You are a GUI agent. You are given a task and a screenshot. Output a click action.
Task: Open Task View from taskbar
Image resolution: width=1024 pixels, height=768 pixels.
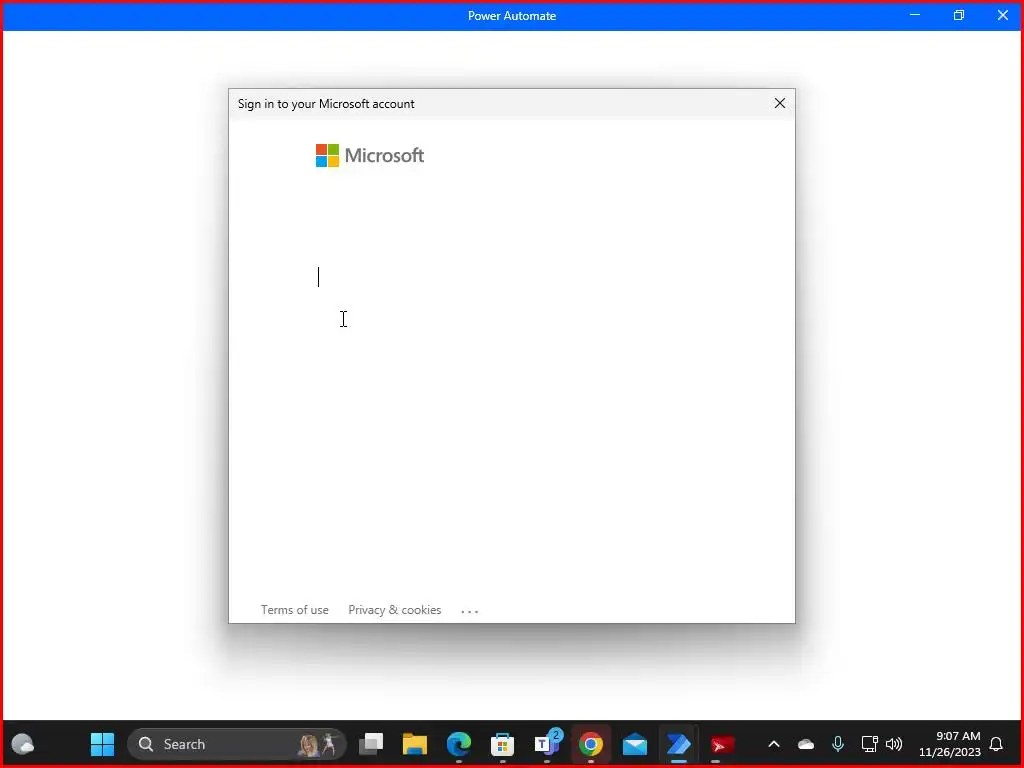pos(371,744)
